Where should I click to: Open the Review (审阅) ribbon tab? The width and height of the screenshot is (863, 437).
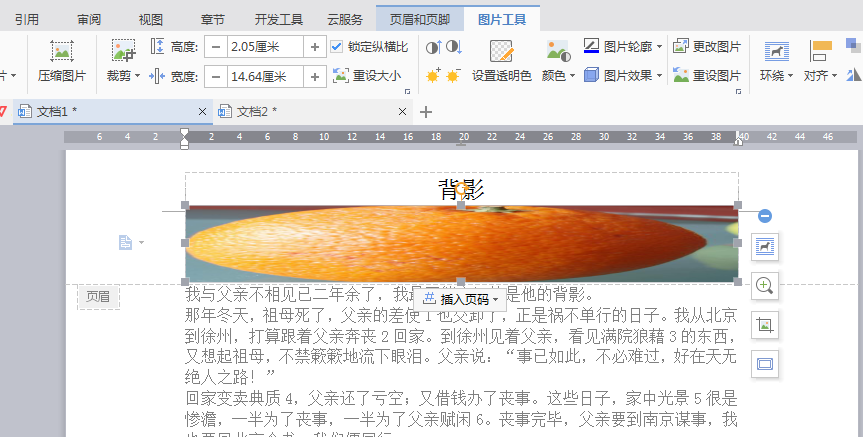coord(89,20)
